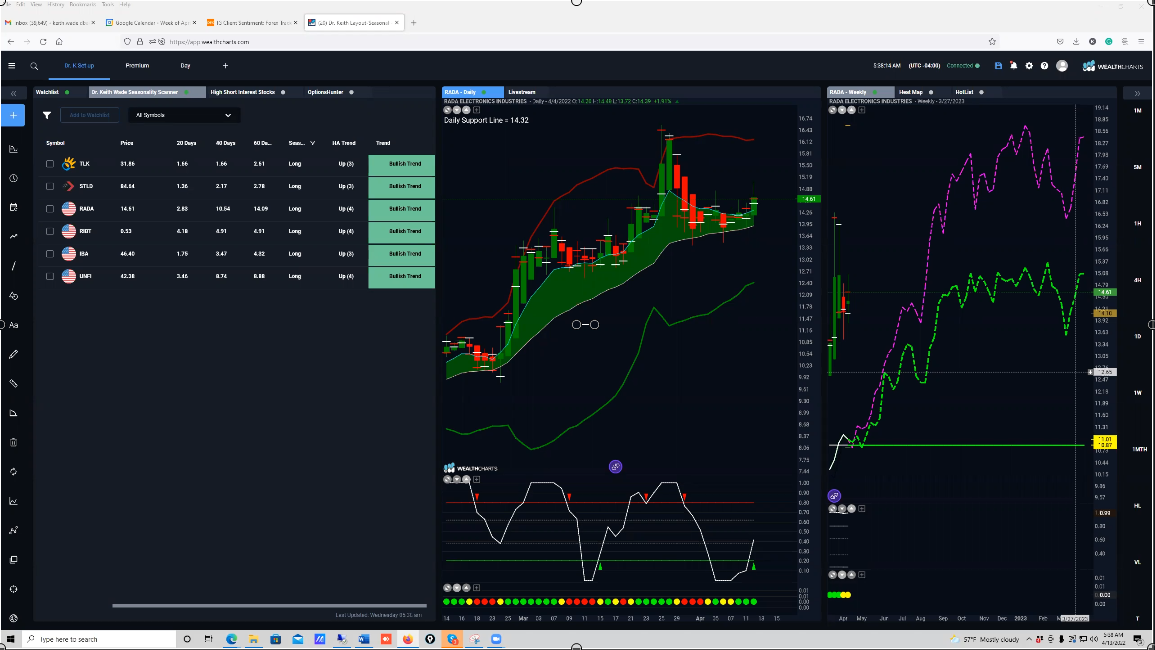Open settings gear icon in top bar
The image size is (1155, 650).
1029,66
